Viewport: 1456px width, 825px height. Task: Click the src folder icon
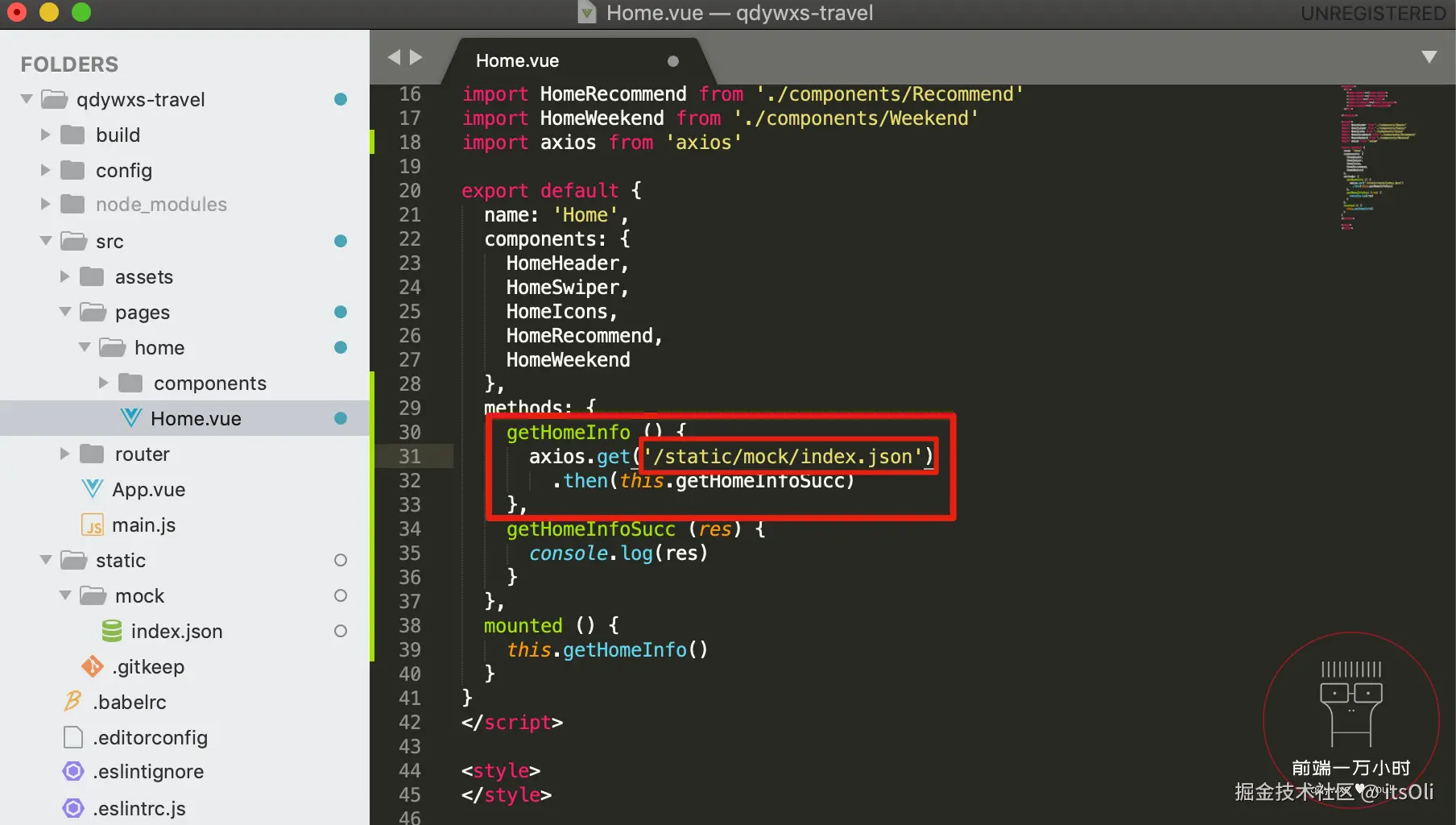tap(74, 241)
